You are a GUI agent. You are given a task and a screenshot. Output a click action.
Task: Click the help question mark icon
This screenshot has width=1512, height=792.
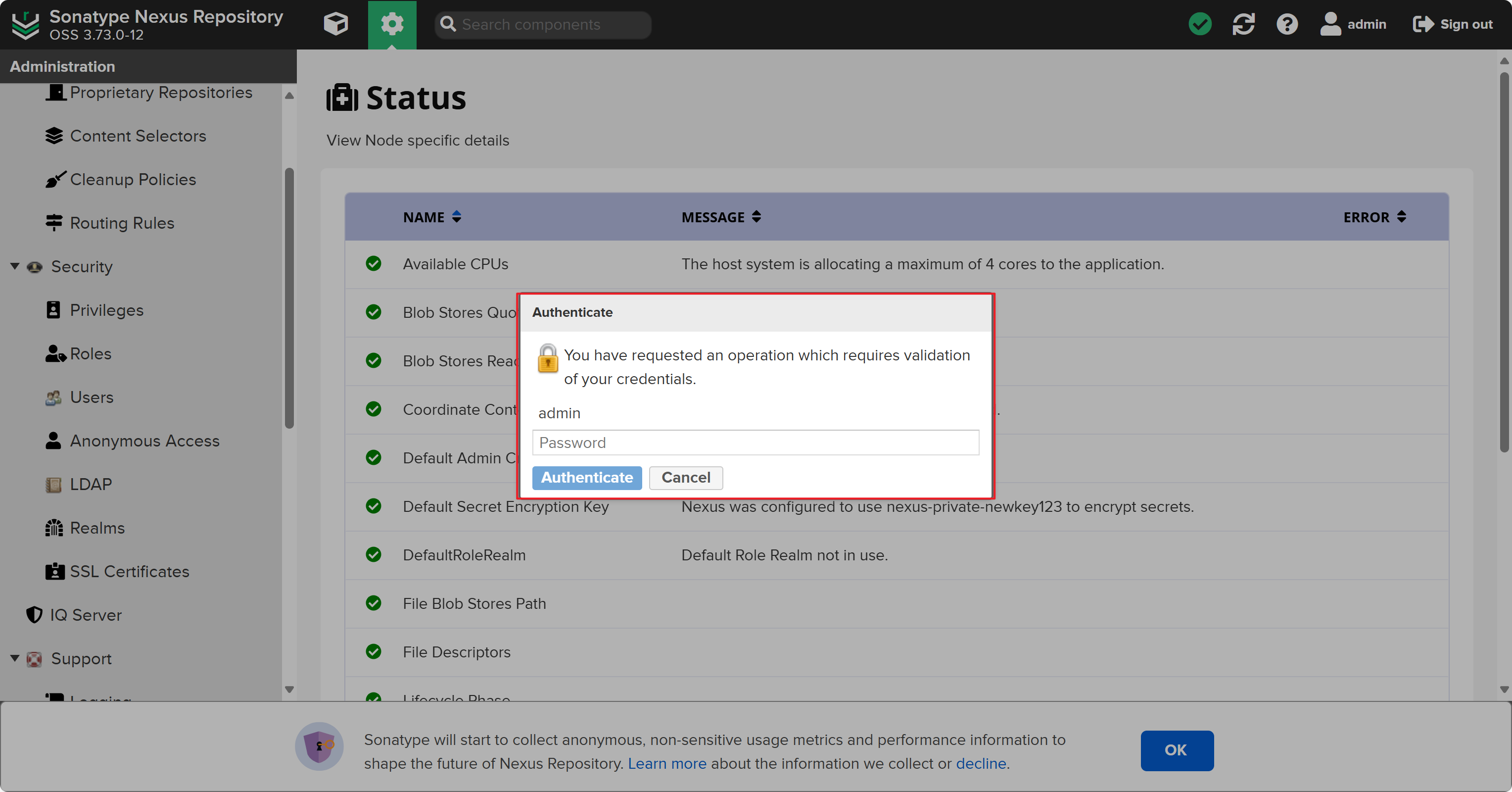pos(1287,24)
